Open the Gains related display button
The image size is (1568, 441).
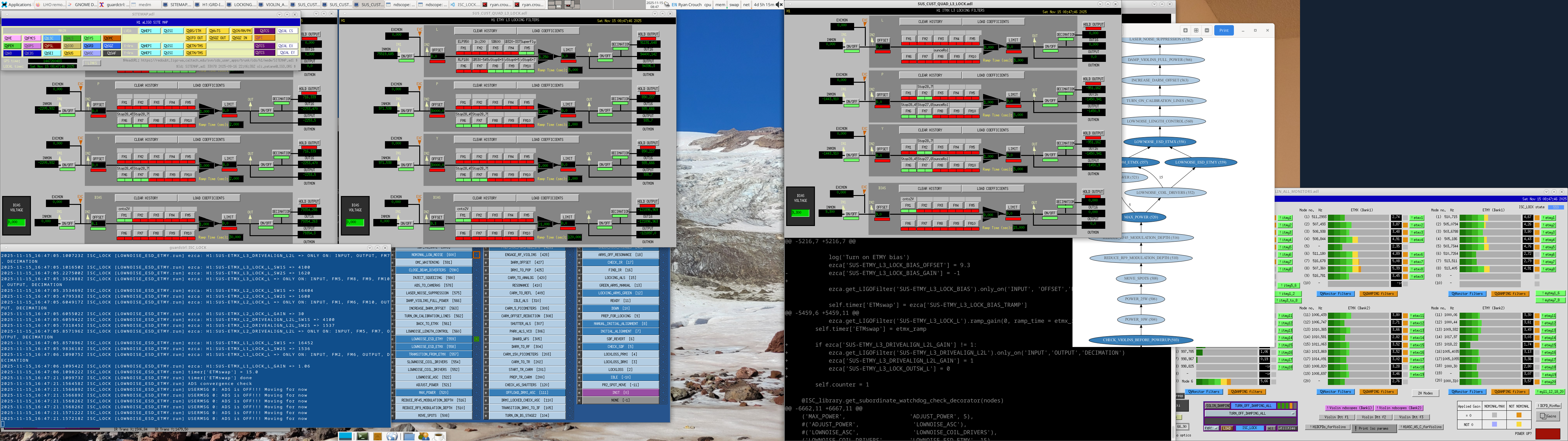coord(1548,416)
